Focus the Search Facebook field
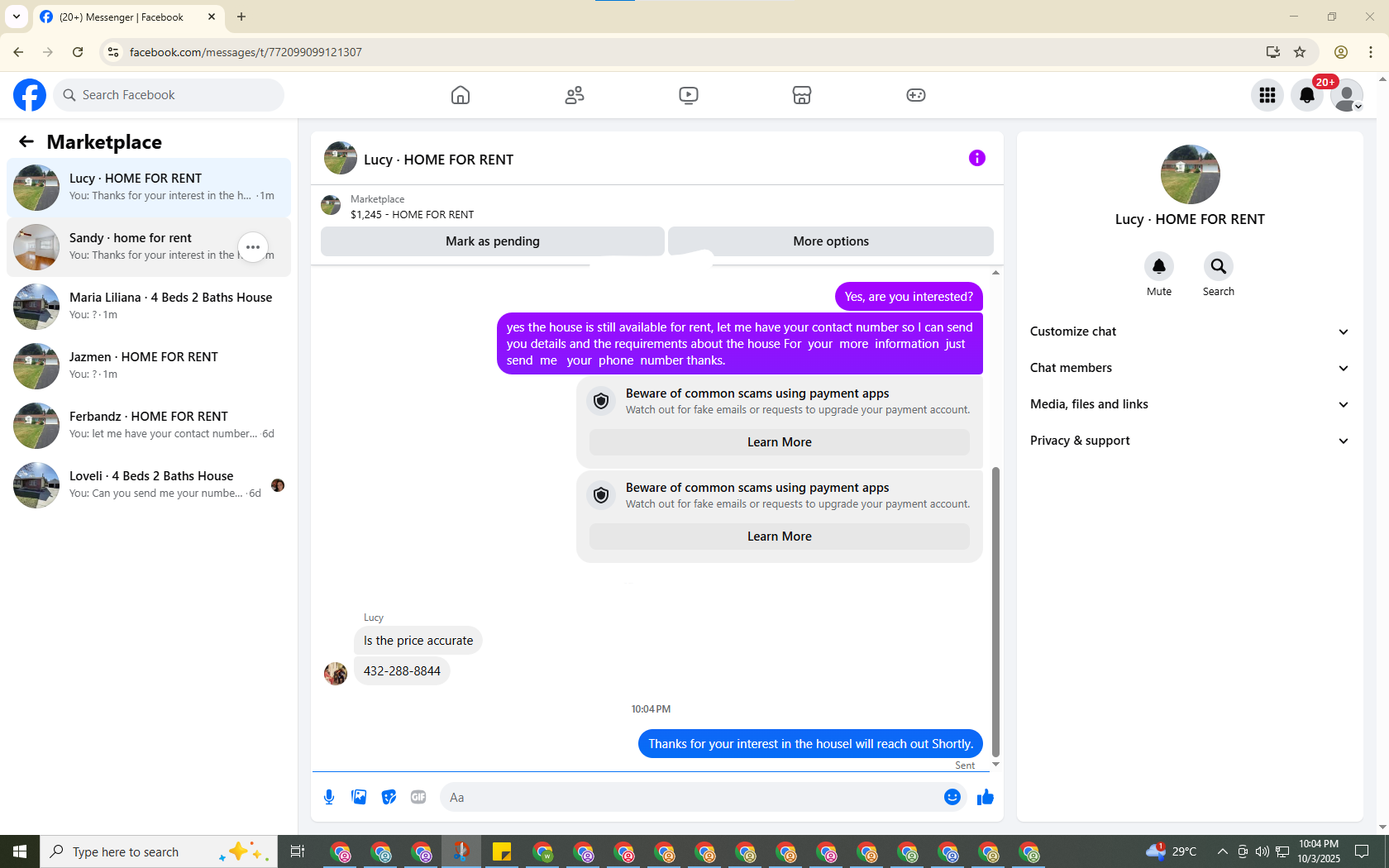This screenshot has width=1389, height=868. (169, 95)
